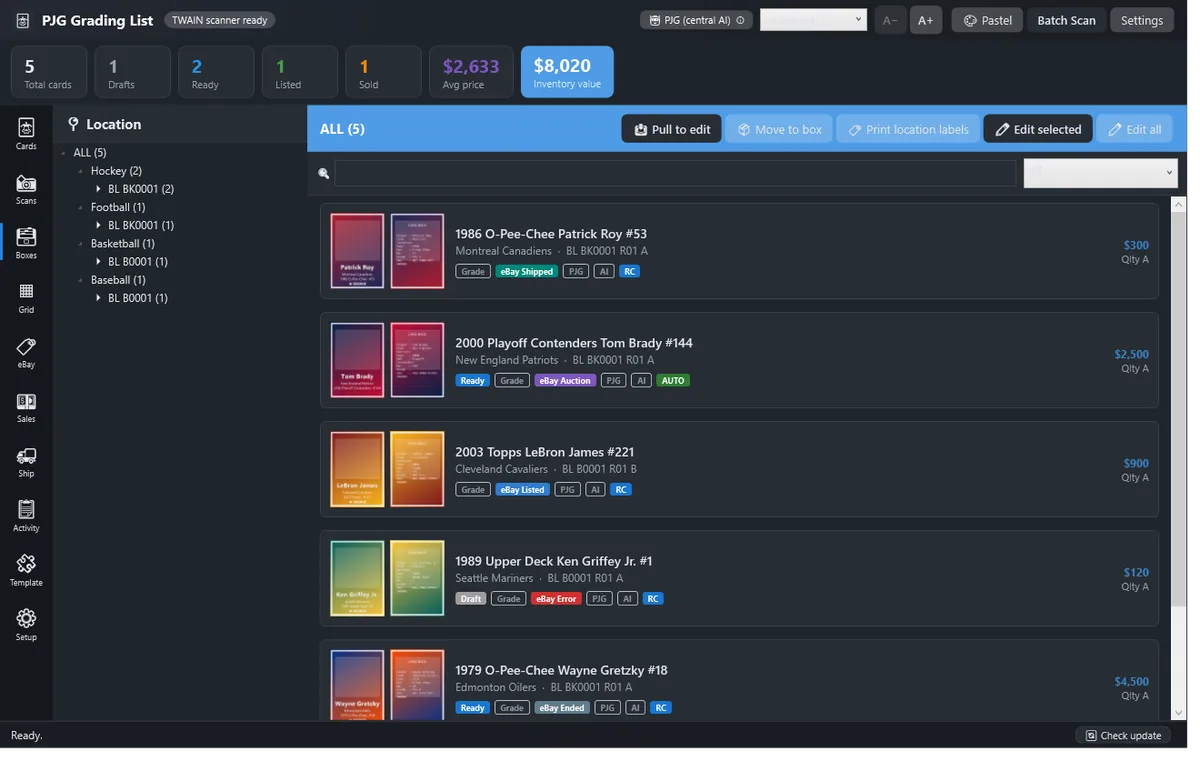Click the Batch Scan button
This screenshot has width=1200, height=782.
(x=1066, y=20)
